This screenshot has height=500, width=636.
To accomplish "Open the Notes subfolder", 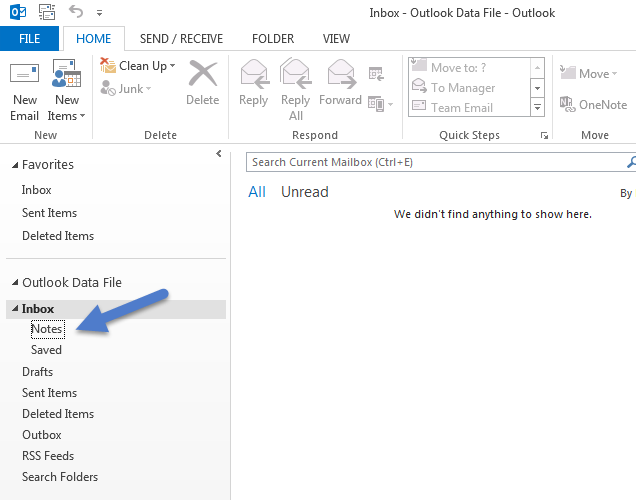I will point(47,329).
